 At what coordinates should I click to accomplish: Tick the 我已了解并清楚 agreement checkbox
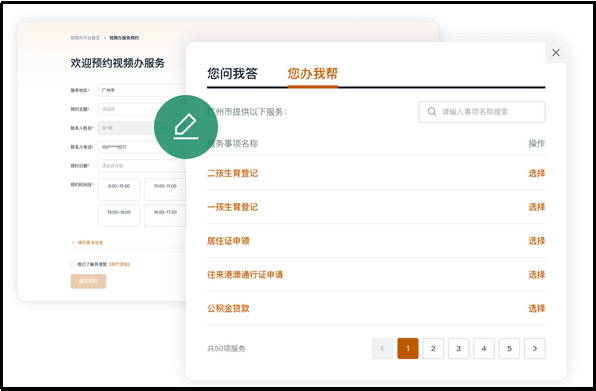[73, 264]
